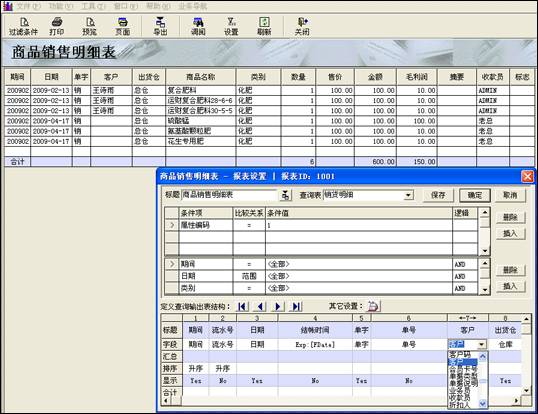Expand the 查询表 dropdown arrow
The image size is (538, 414).
point(408,195)
